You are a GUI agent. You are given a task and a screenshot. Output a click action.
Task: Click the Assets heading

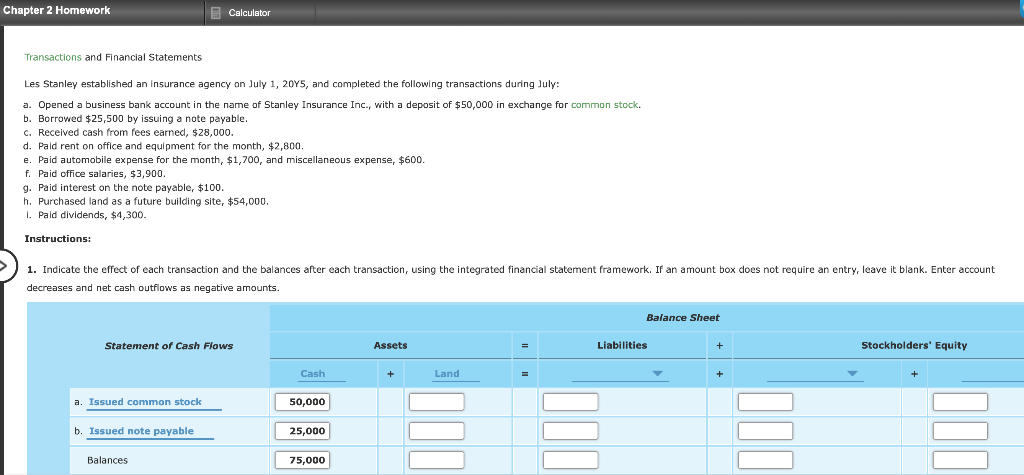pos(391,346)
